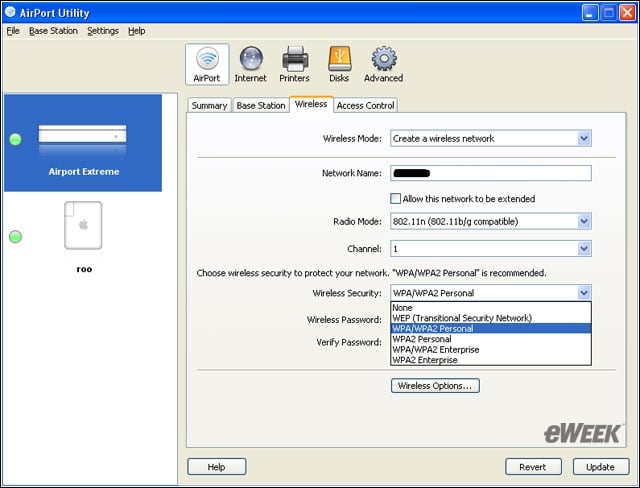Choose WPA/WPA2 Enterprise in the list

tap(491, 350)
